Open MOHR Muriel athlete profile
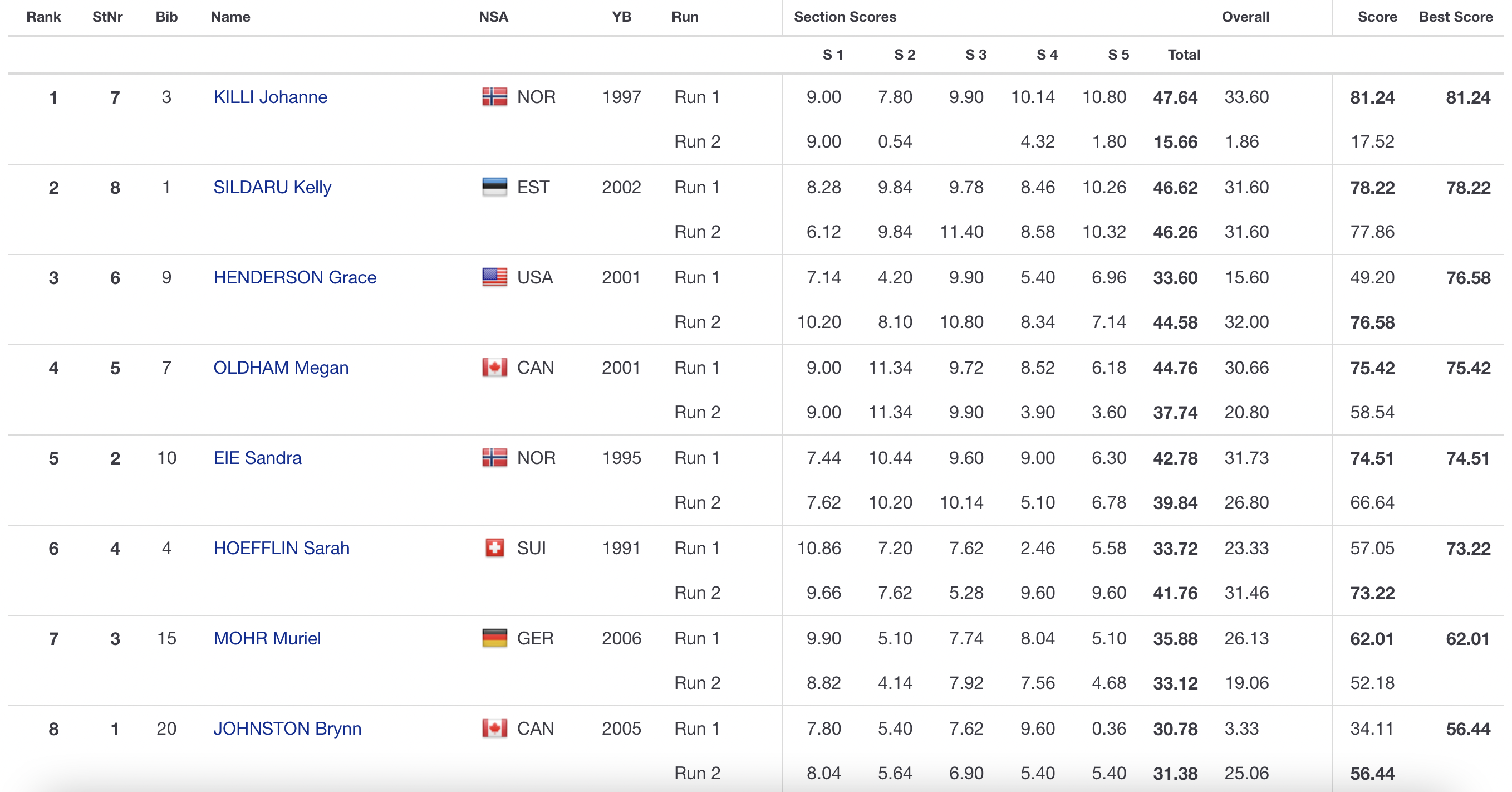The image size is (1512, 792). tap(267, 638)
